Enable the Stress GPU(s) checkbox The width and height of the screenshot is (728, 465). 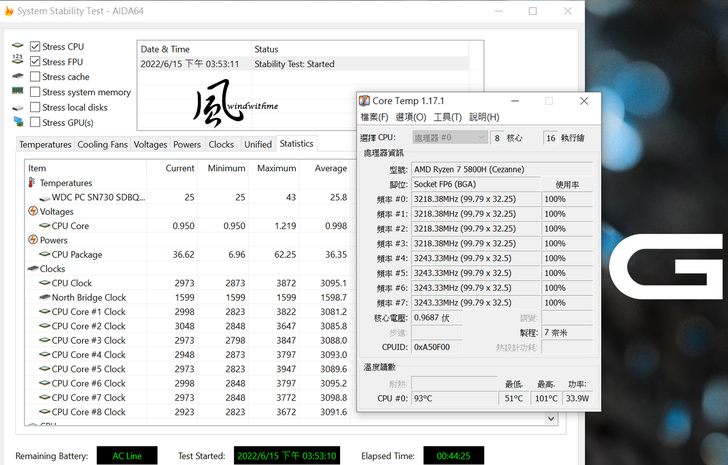[36, 123]
